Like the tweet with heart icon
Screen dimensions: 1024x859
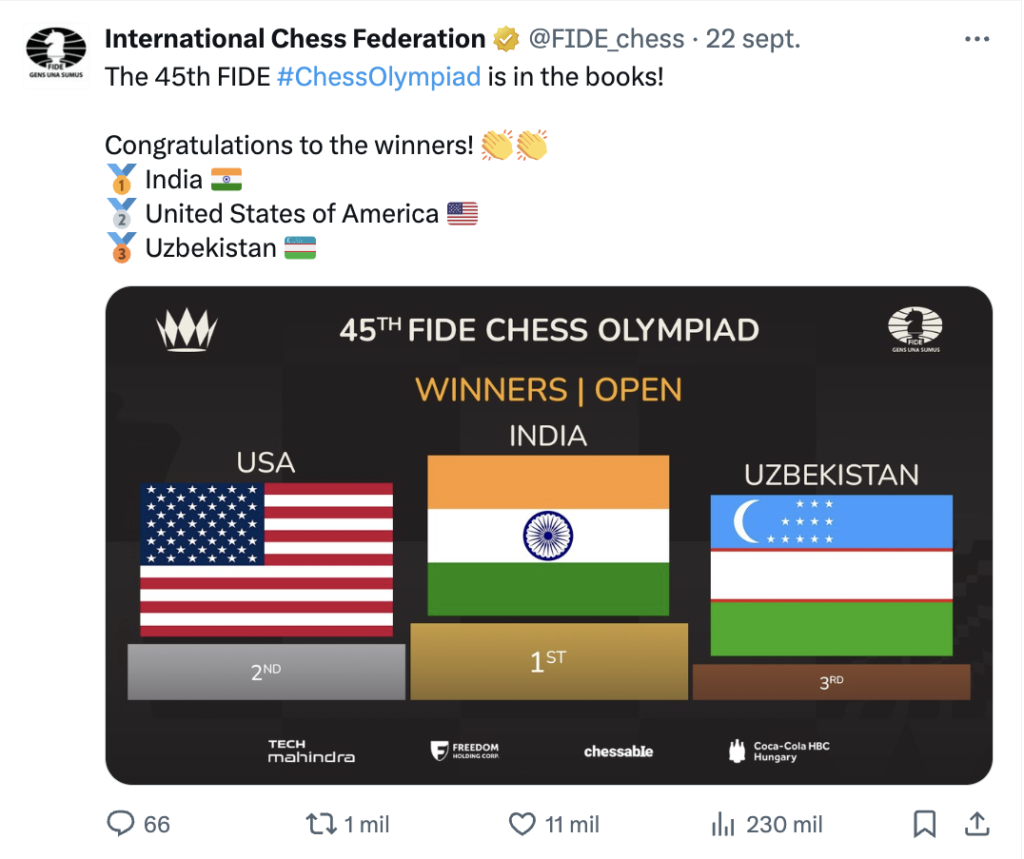coord(523,824)
